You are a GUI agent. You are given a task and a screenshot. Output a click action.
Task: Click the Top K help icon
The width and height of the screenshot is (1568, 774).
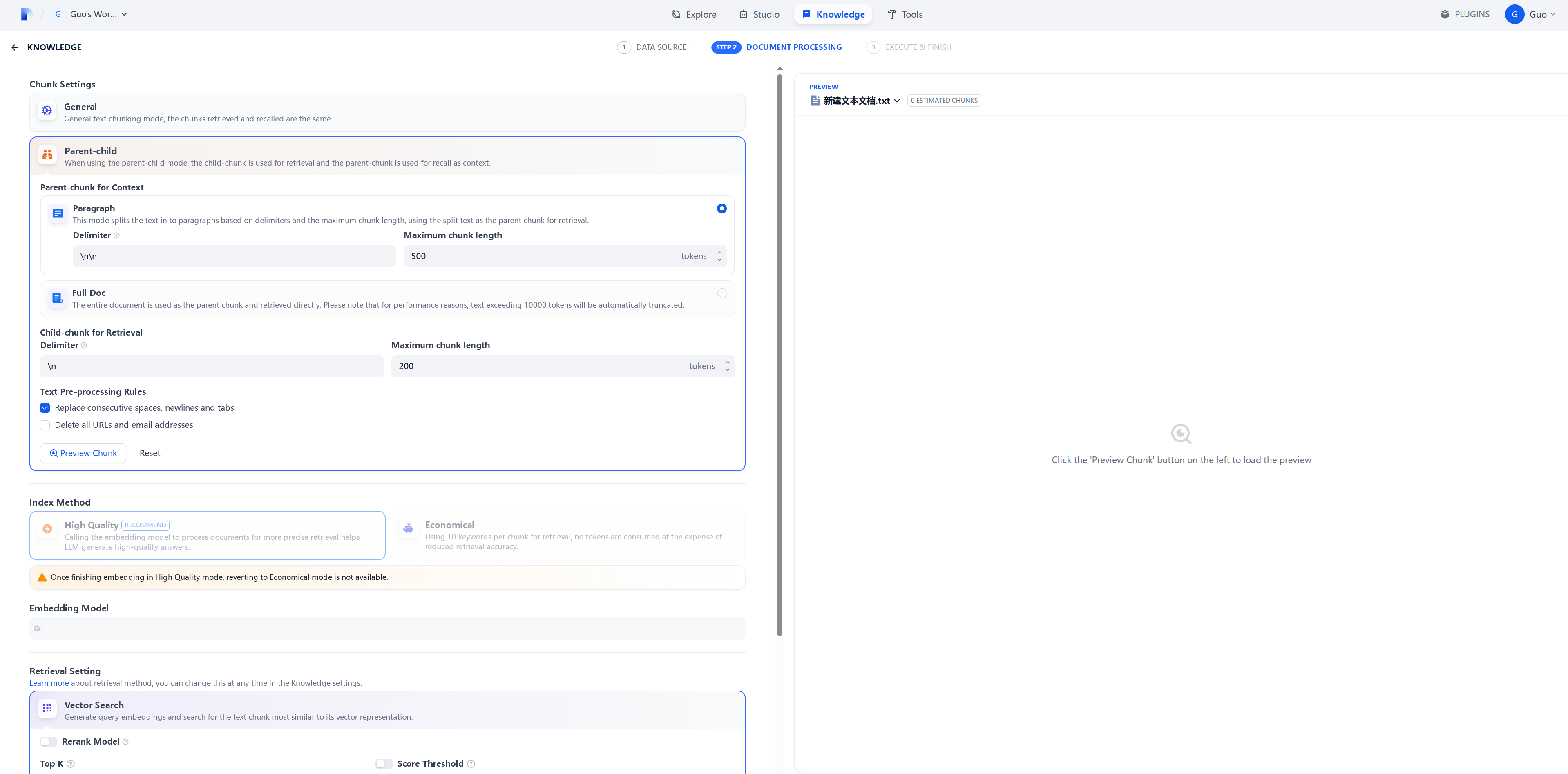(71, 764)
